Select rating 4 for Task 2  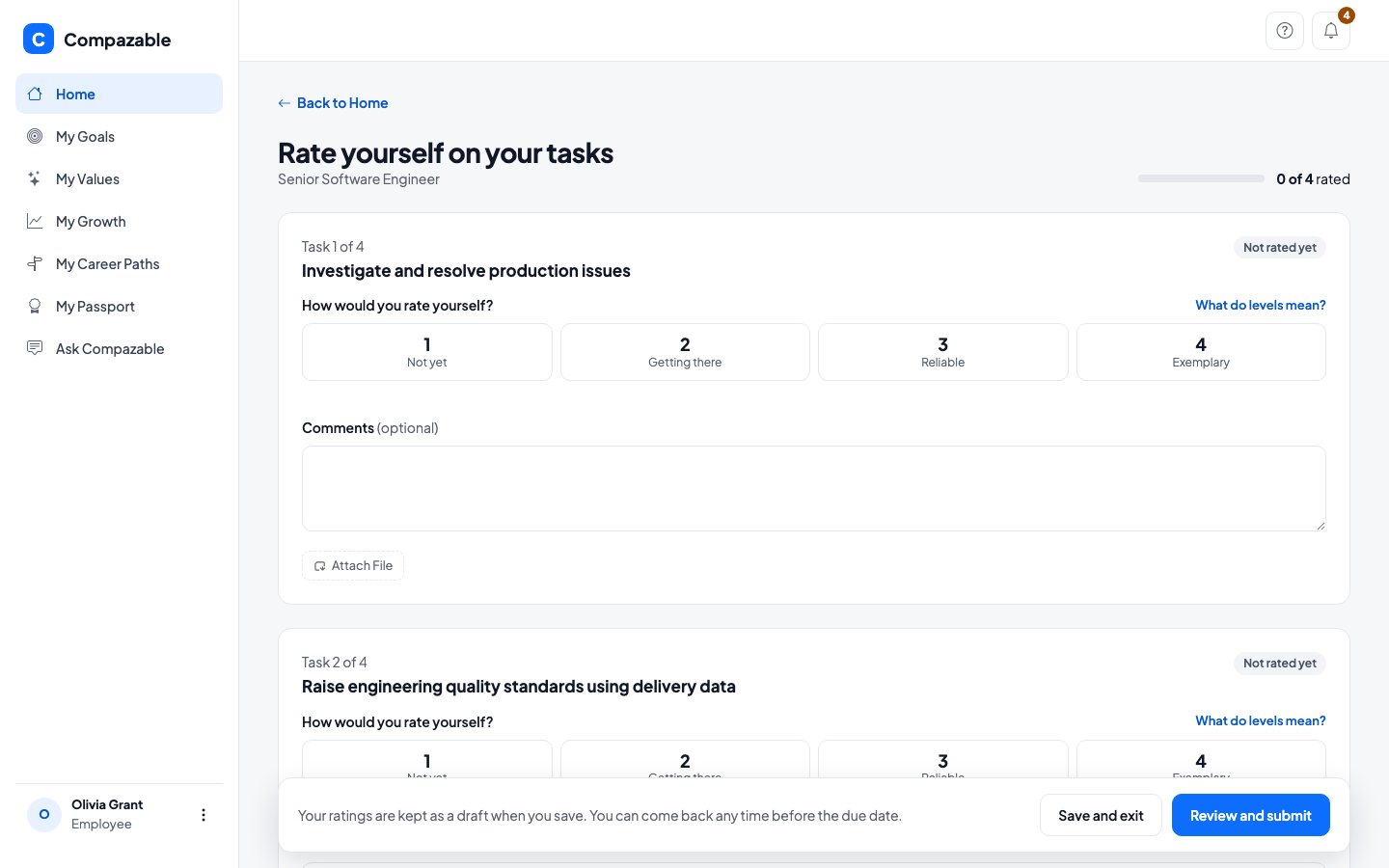point(1201,759)
